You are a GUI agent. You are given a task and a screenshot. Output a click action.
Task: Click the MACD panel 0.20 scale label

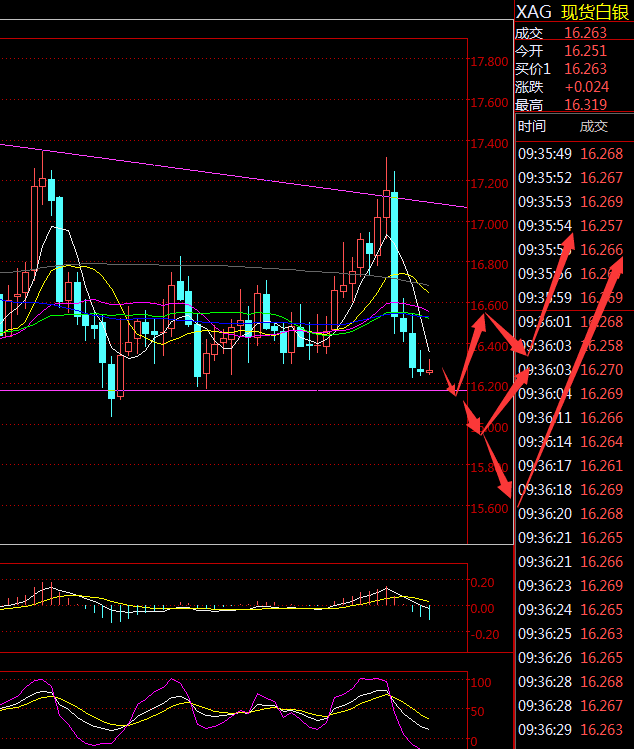point(483,583)
